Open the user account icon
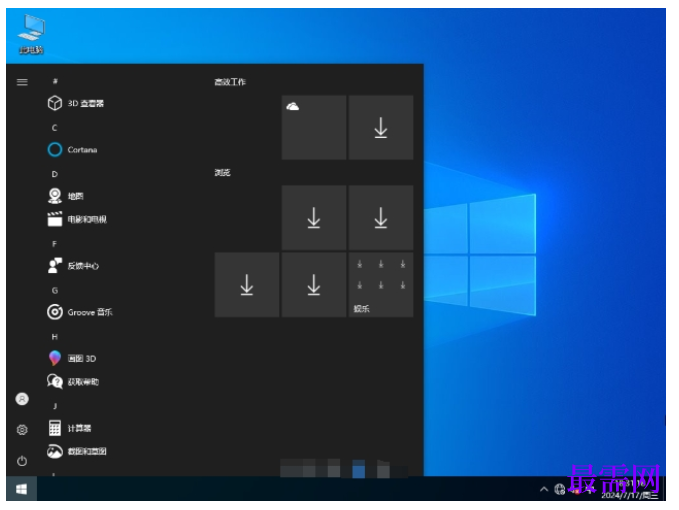The image size is (679, 510). [22, 399]
